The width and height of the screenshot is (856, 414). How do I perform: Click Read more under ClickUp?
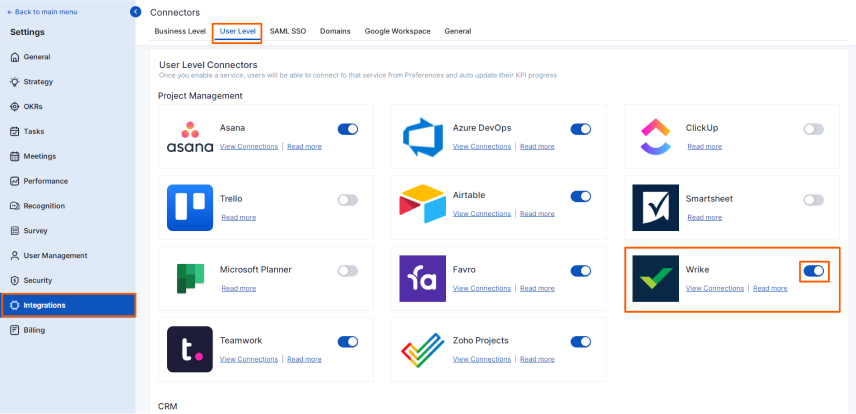pyautogui.click(x=704, y=146)
